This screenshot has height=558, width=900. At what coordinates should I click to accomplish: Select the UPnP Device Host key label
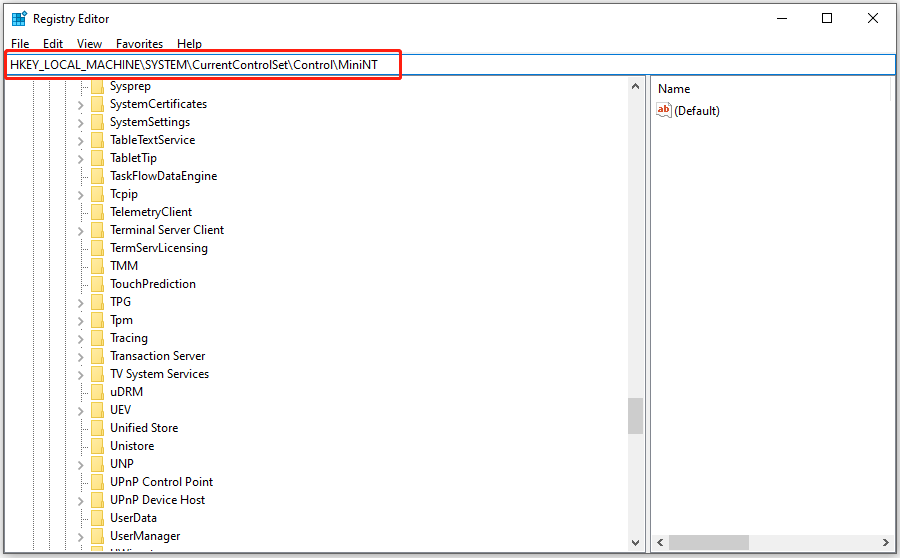[x=157, y=500]
